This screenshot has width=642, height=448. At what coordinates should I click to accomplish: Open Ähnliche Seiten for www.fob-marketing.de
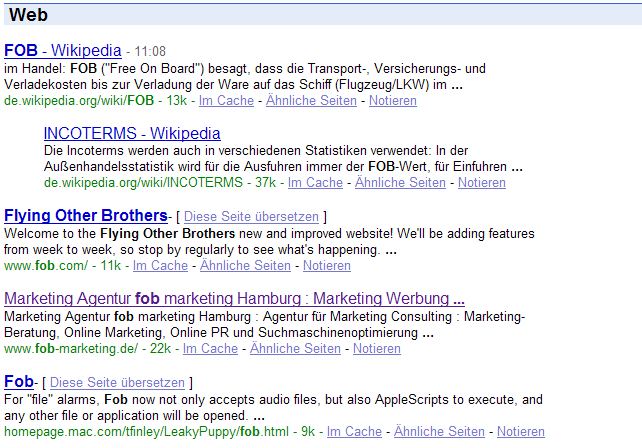pos(295,348)
